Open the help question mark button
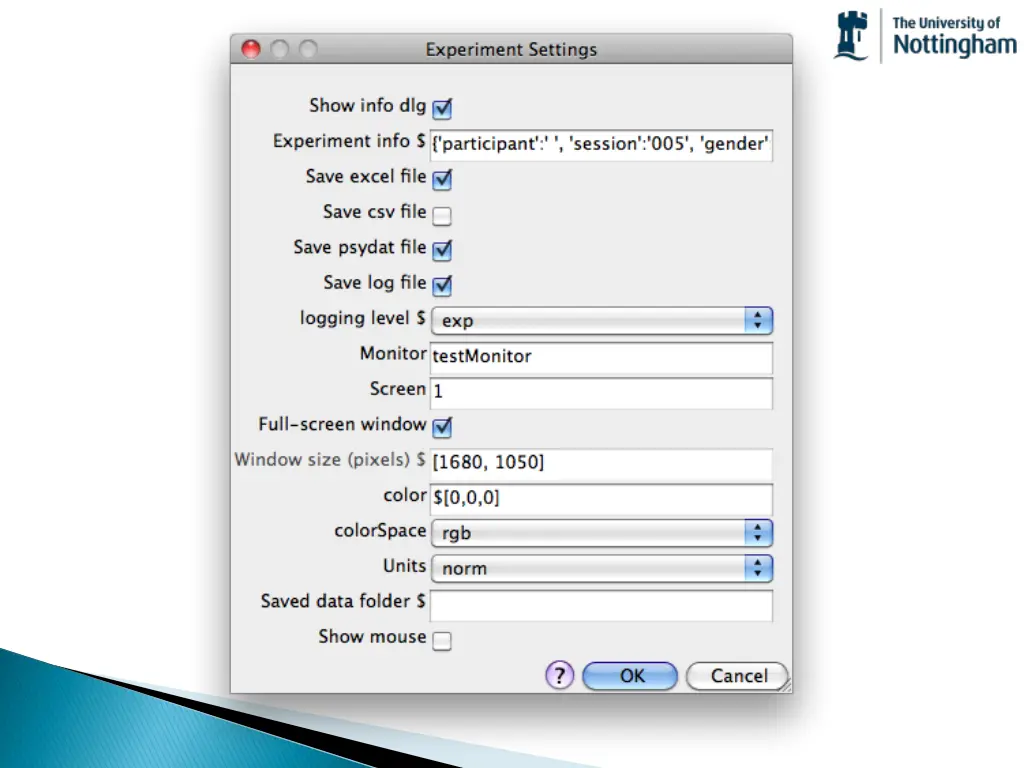Viewport: 1024px width, 768px height. click(560, 675)
